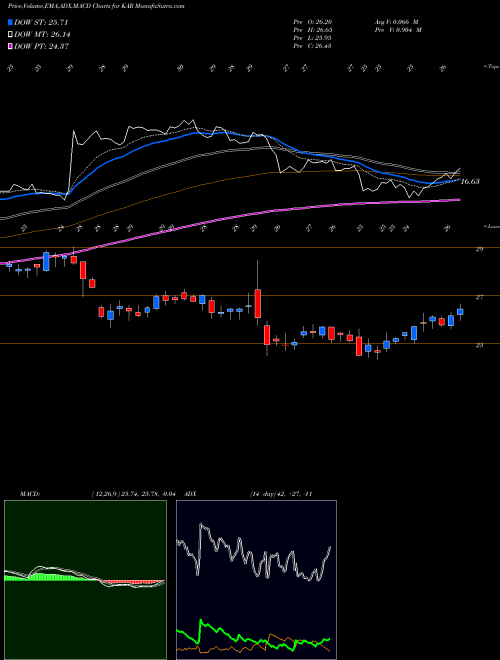
Task: Click the Pre V: 0.904 M value
Action: click(x=397, y=30)
